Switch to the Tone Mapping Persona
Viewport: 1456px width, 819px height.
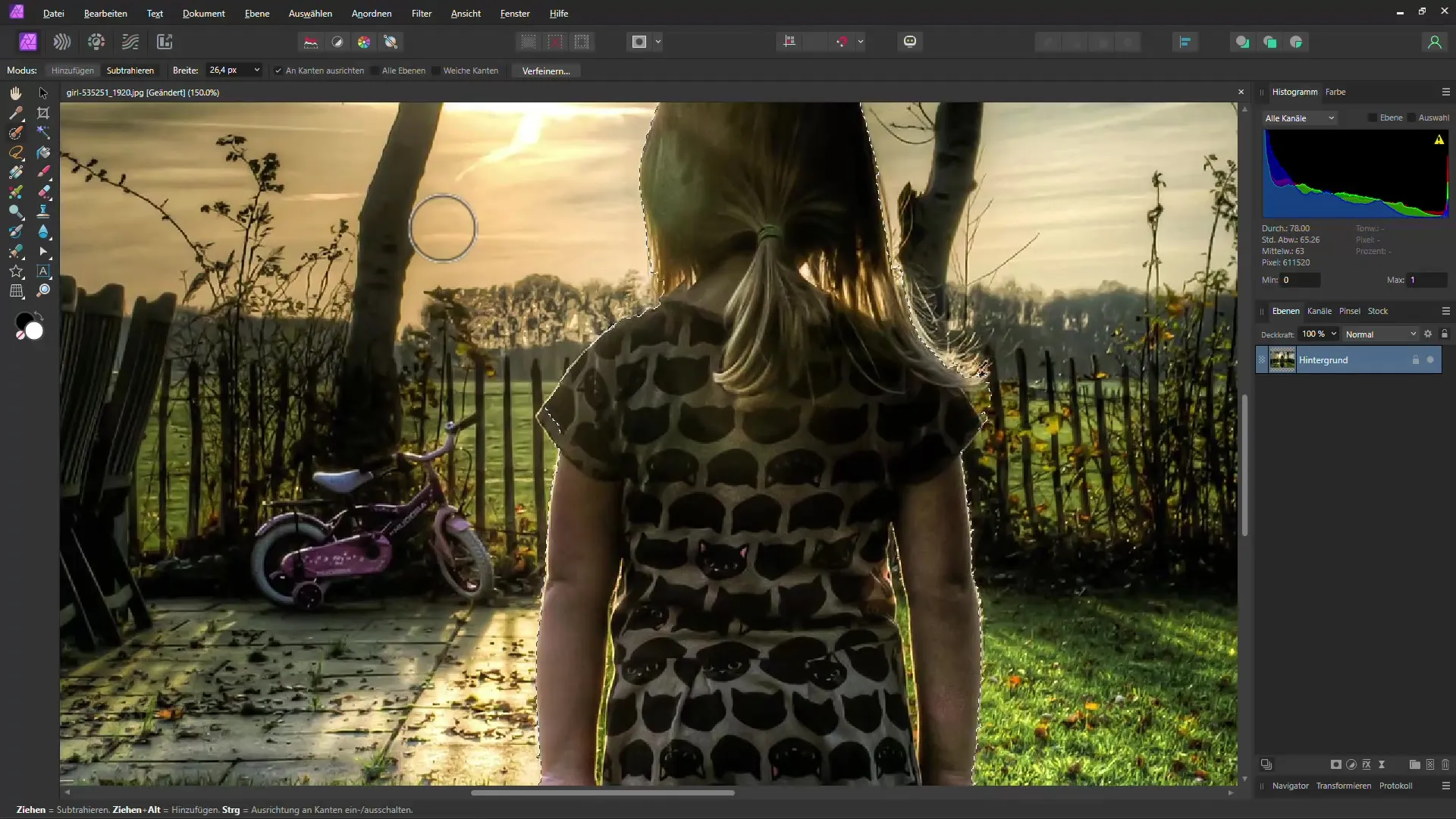pyautogui.click(x=130, y=42)
